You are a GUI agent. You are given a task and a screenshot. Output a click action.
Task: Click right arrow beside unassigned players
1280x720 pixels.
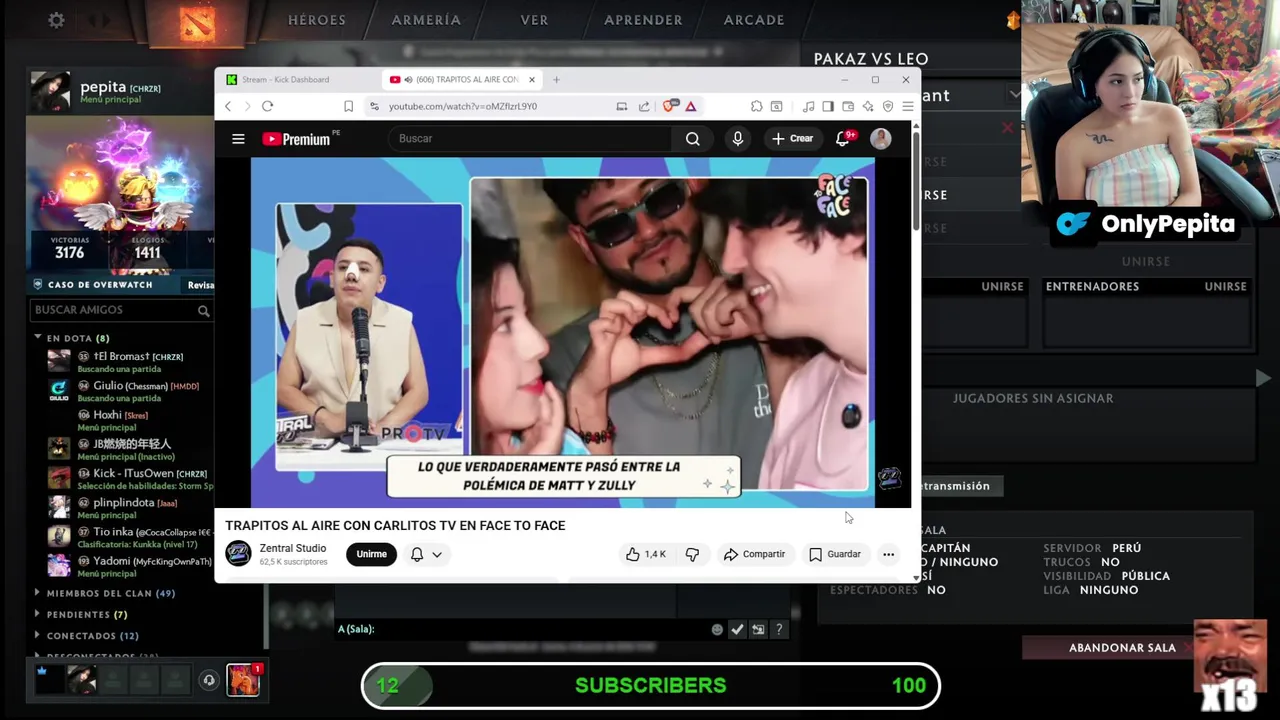[x=1263, y=378]
